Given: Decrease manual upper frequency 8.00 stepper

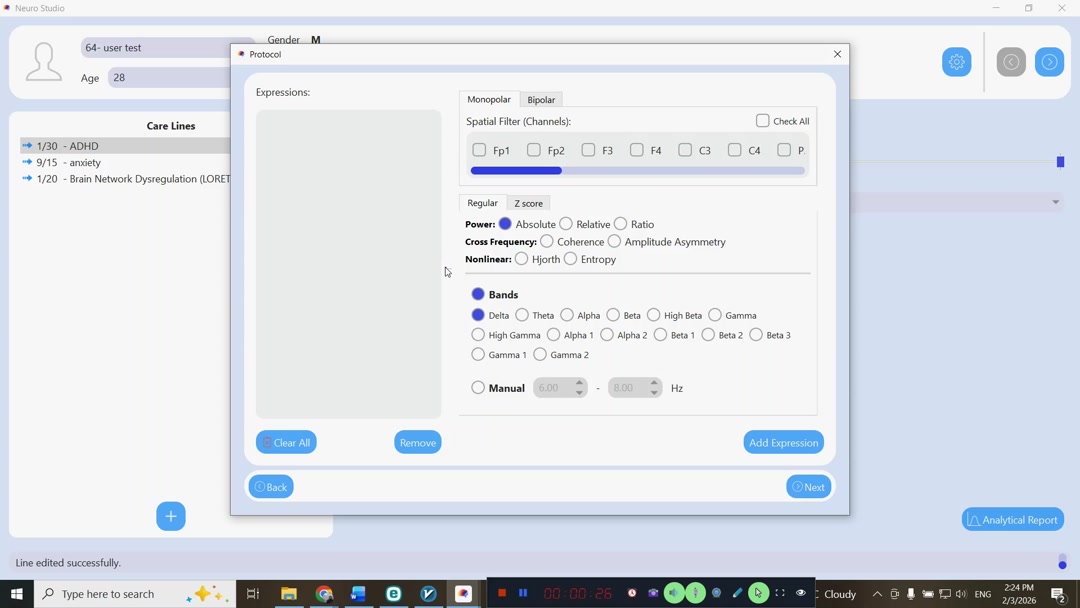Looking at the screenshot, I should click(654, 392).
